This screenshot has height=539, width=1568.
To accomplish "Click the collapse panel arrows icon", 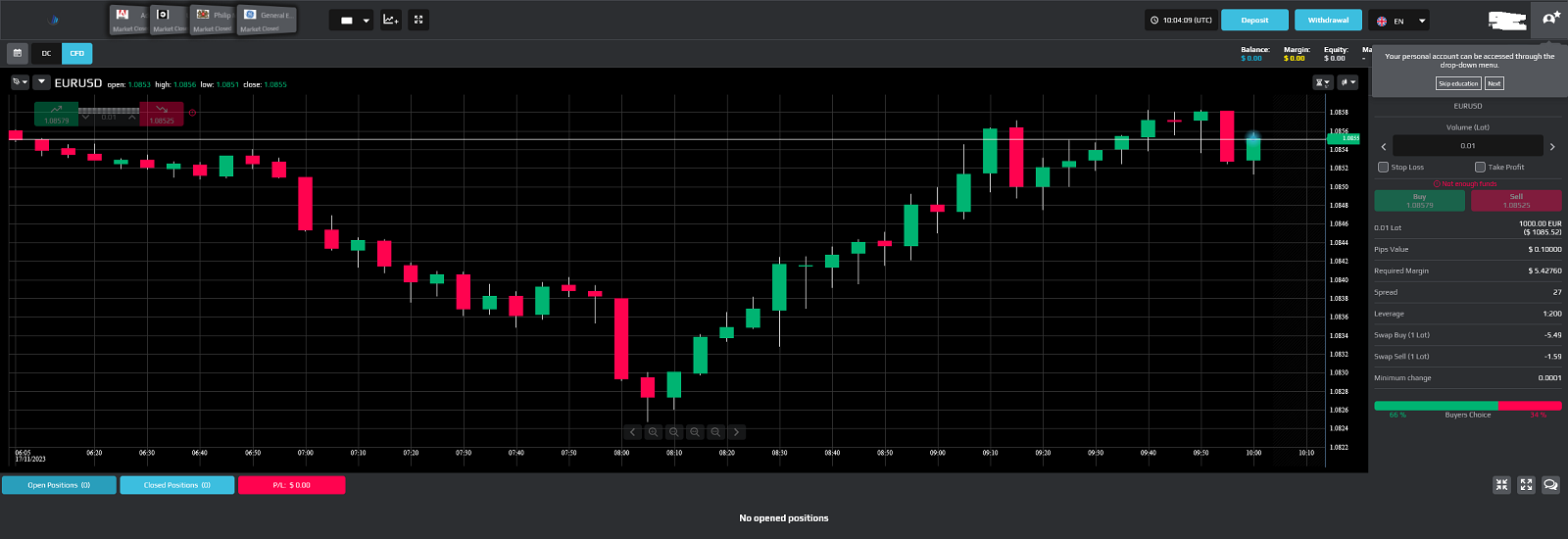I will click(x=1501, y=484).
